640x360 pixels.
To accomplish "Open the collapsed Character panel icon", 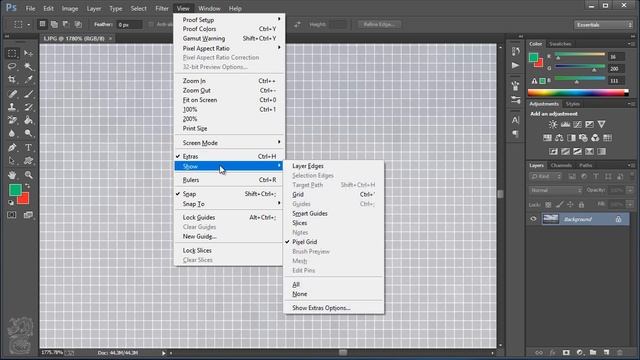I will [516, 120].
